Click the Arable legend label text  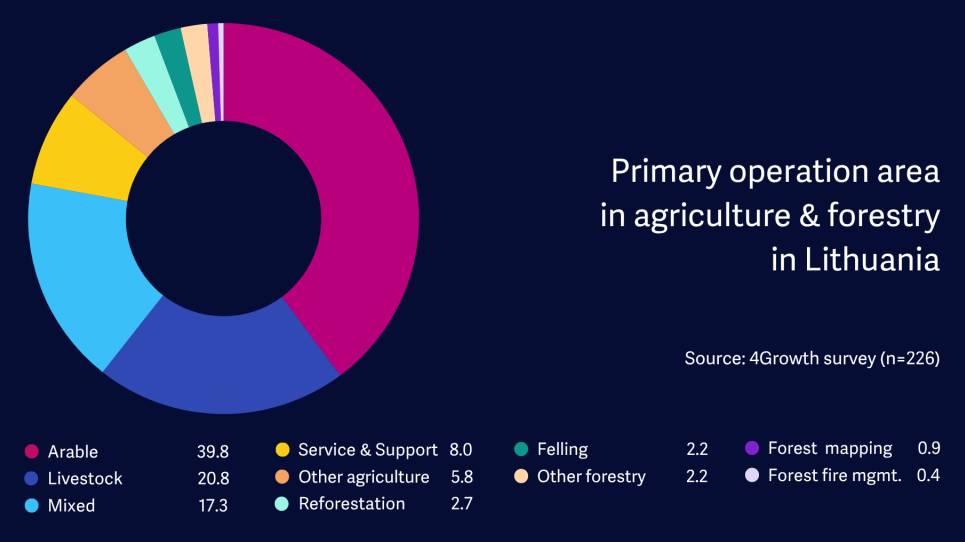tap(73, 452)
